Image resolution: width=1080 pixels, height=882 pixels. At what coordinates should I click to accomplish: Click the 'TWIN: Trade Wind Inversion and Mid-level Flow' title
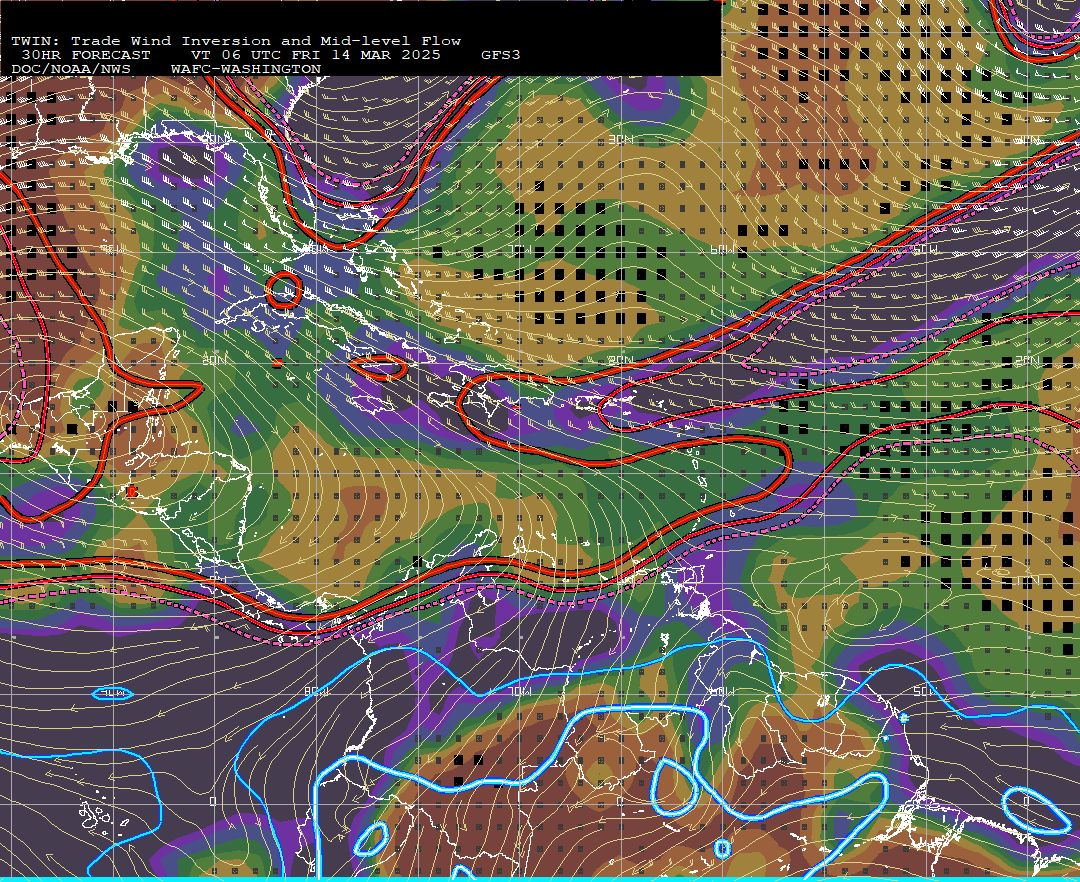click(x=236, y=41)
